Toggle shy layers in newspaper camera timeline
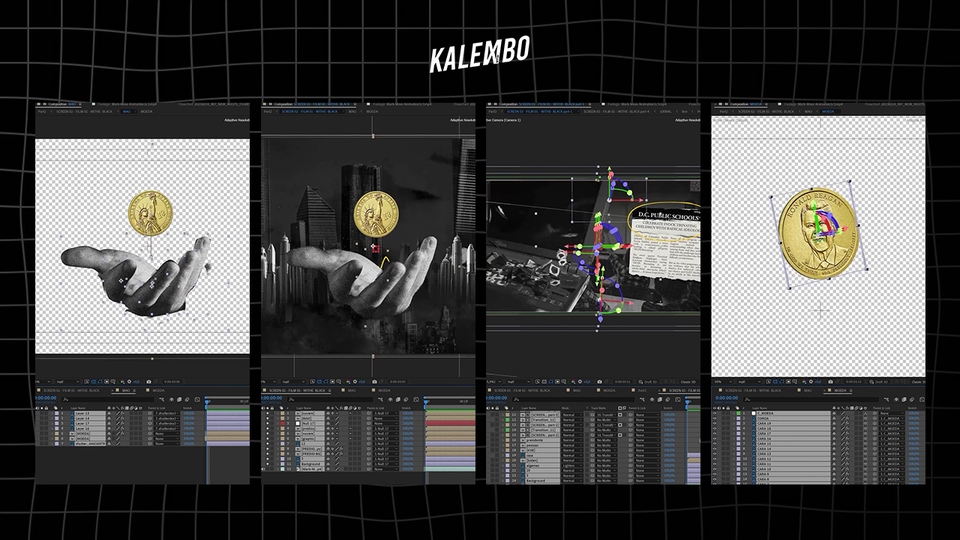This screenshot has height=540, width=960. click(652, 399)
